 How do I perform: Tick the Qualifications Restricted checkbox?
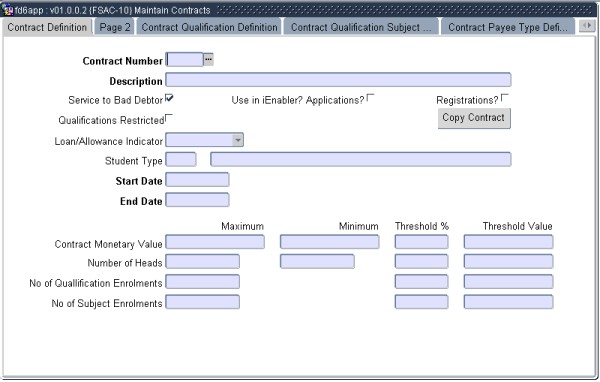(169, 118)
